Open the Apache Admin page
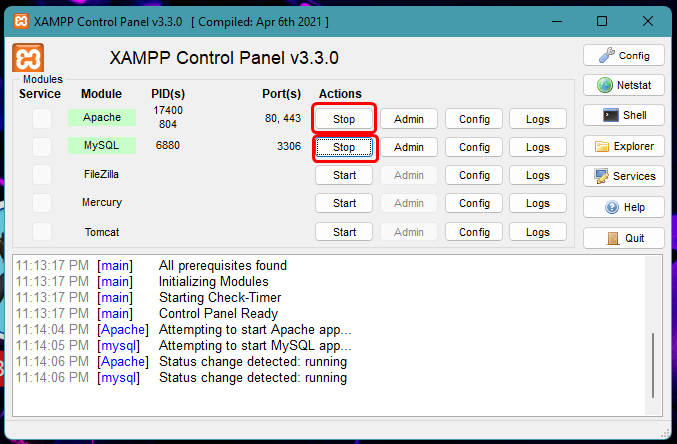 [408, 119]
